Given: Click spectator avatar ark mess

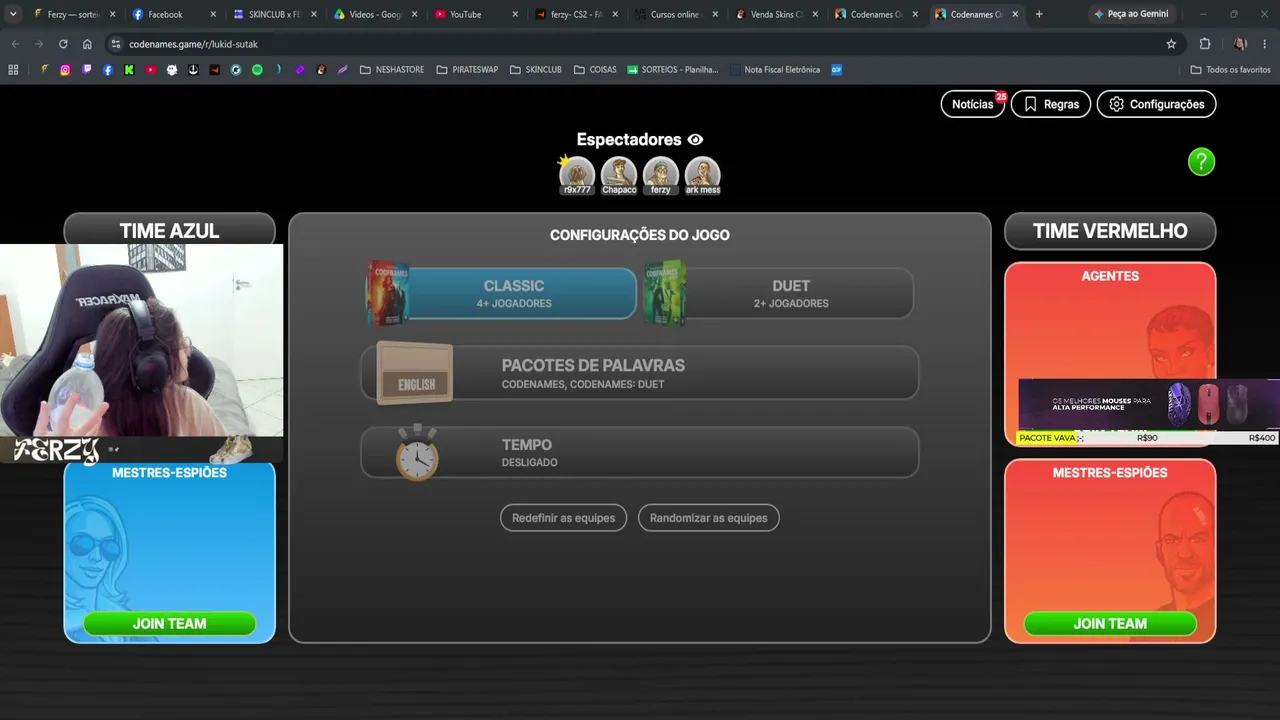Looking at the screenshot, I should coord(703,175).
